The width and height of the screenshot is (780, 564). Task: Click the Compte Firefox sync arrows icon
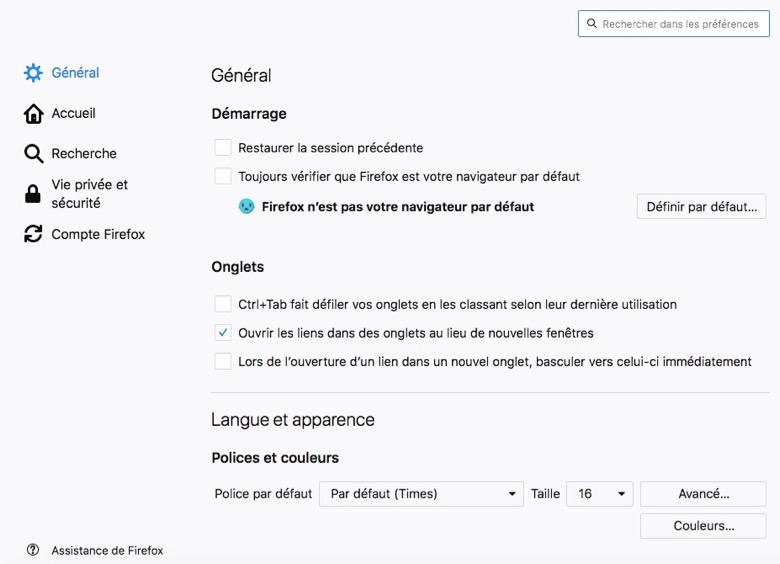point(33,234)
